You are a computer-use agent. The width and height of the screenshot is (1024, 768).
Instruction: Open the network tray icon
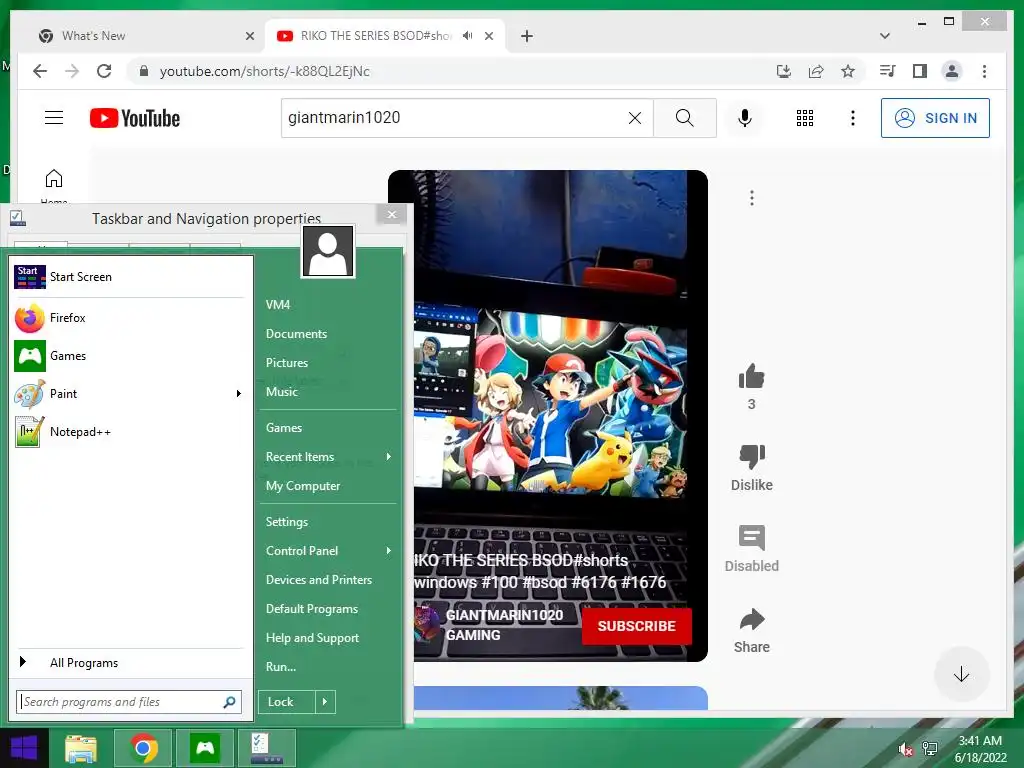(930, 750)
